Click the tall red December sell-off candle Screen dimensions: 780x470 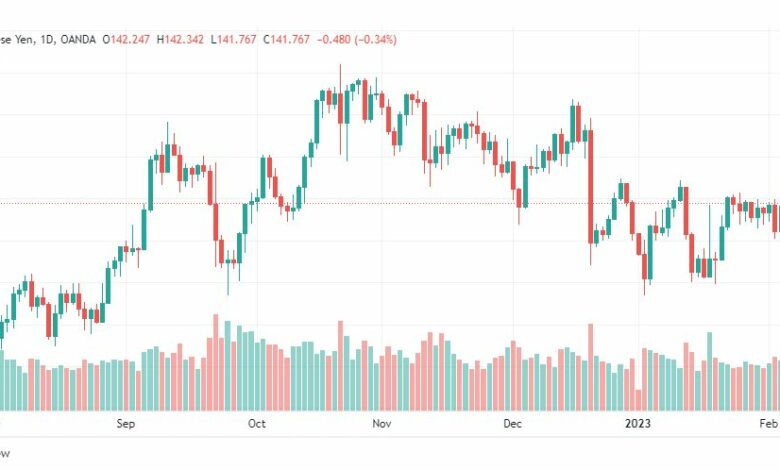[x=590, y=187]
